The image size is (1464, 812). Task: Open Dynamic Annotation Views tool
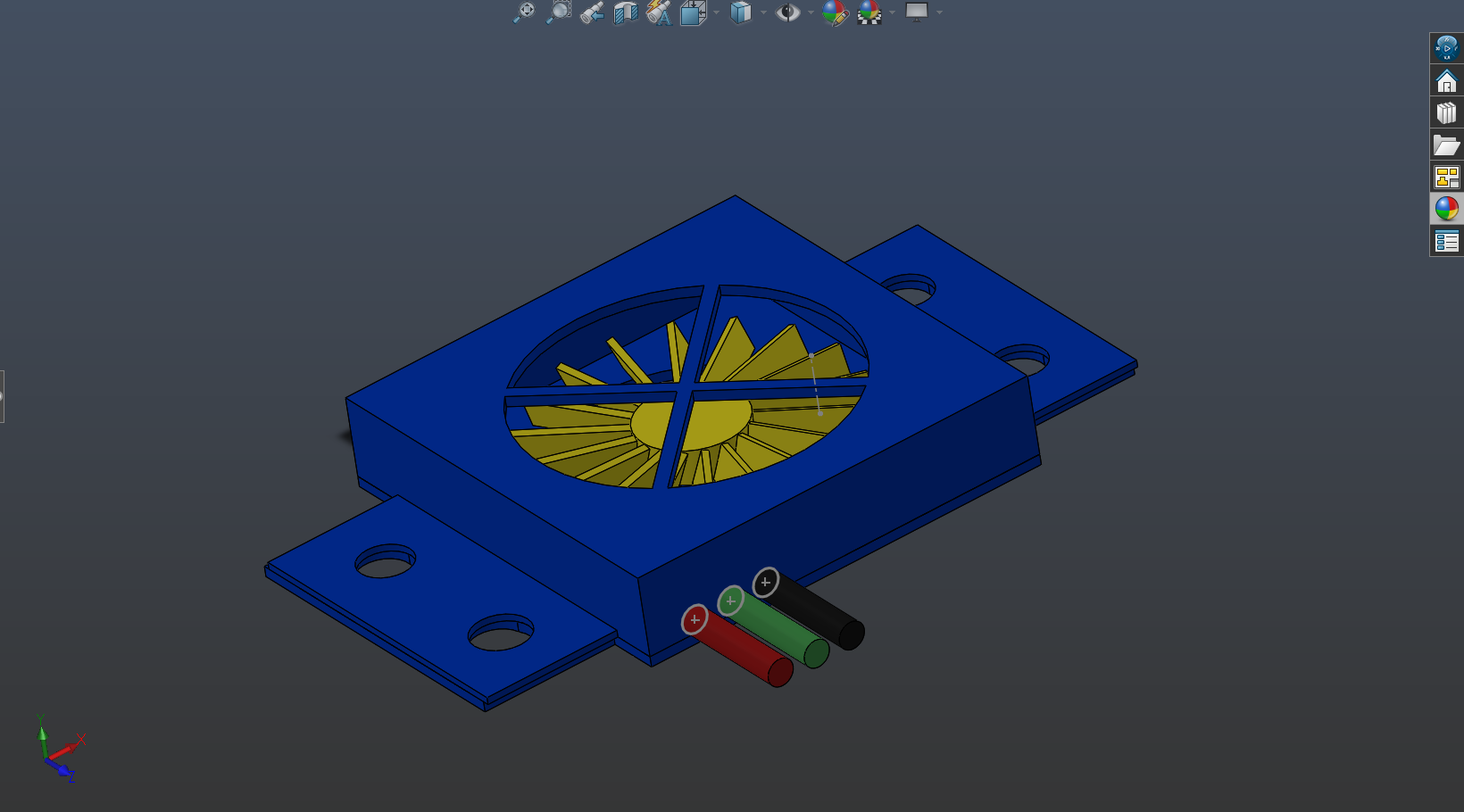pos(659,12)
